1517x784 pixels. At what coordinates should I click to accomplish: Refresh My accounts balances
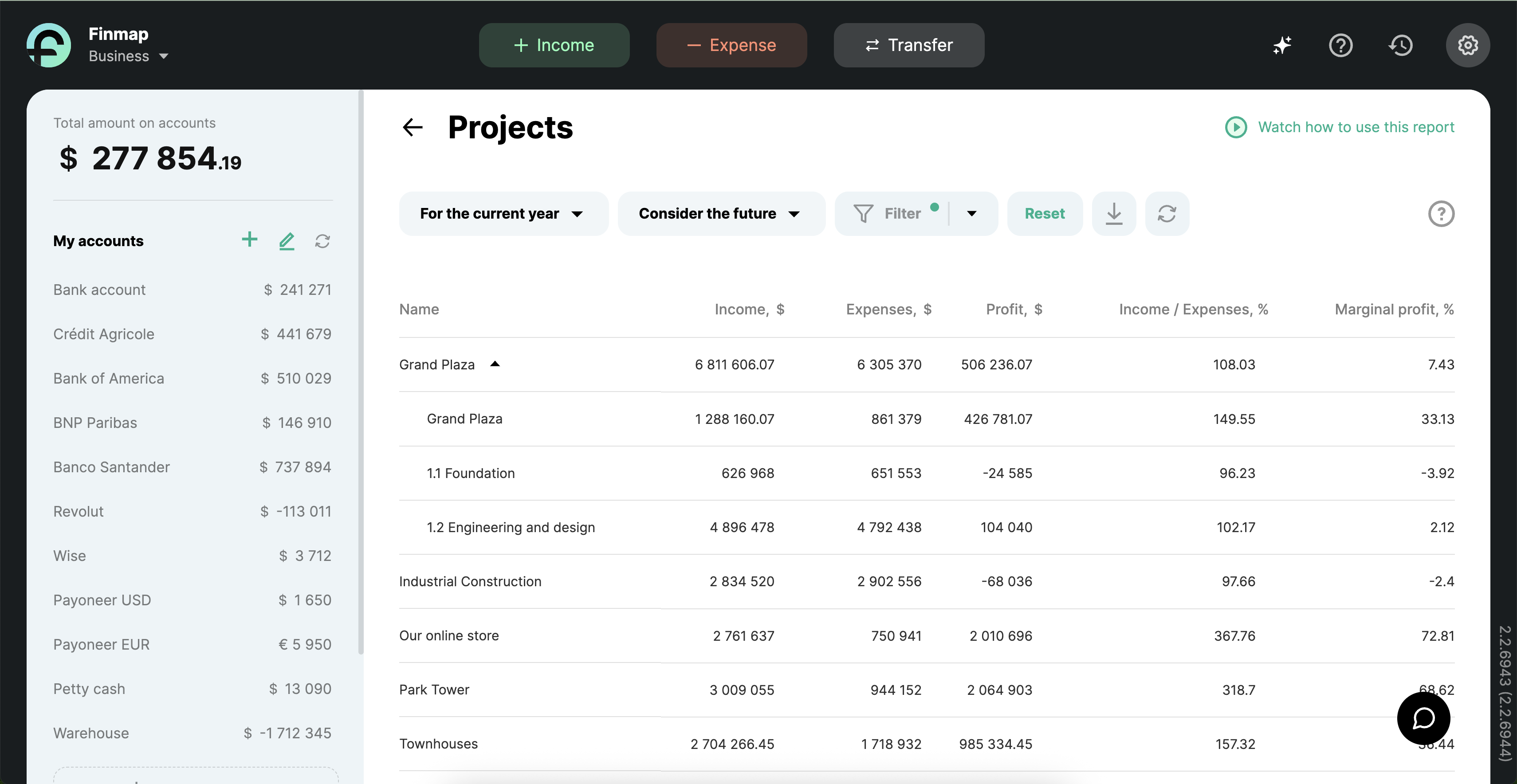pyautogui.click(x=322, y=241)
